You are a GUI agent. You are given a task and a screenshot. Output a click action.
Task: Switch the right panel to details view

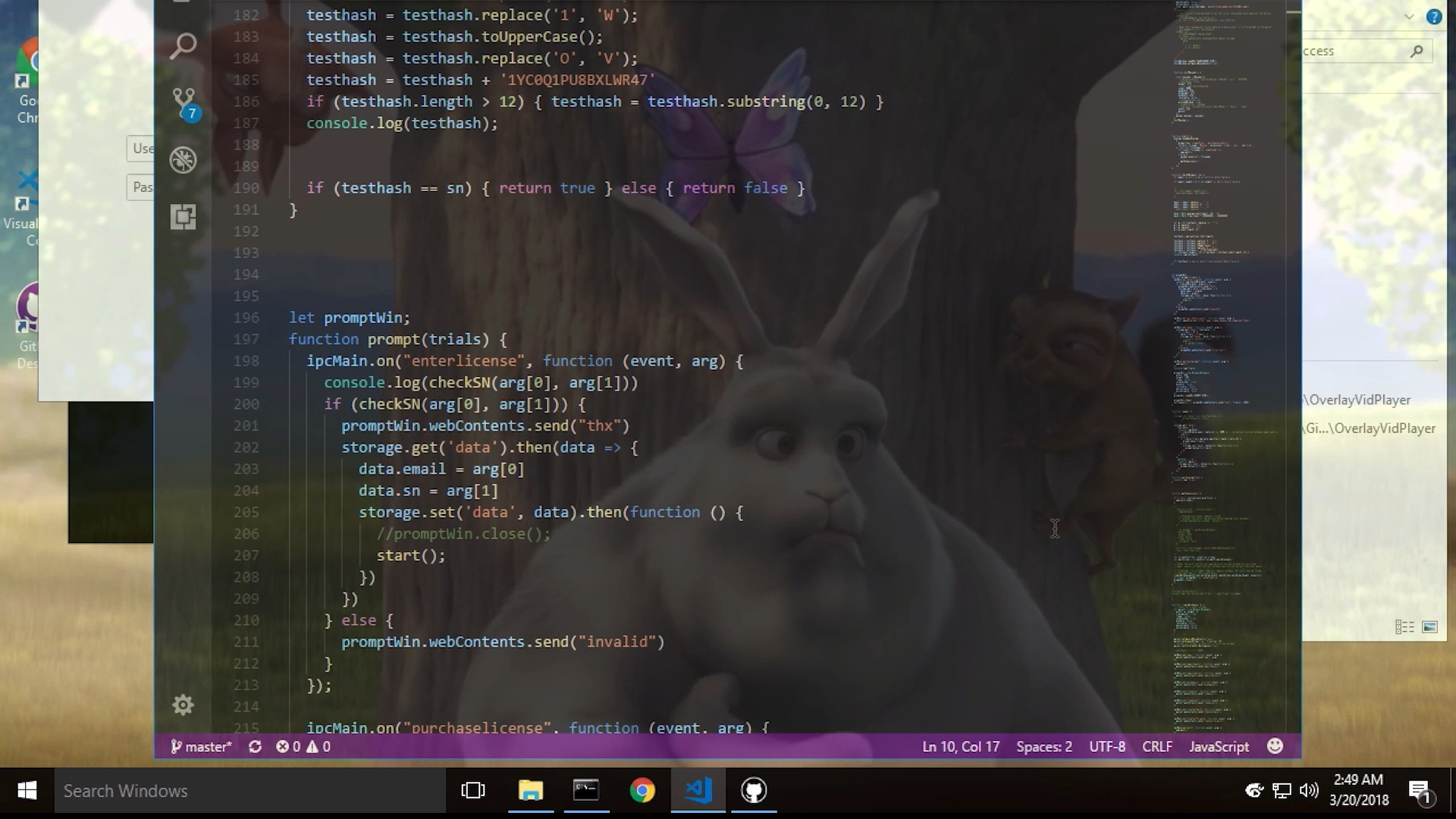[1404, 627]
